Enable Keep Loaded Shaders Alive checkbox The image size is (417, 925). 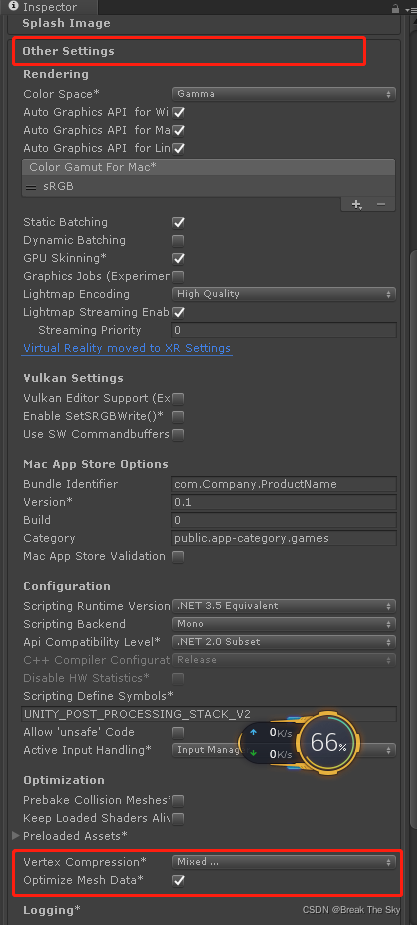tap(178, 818)
